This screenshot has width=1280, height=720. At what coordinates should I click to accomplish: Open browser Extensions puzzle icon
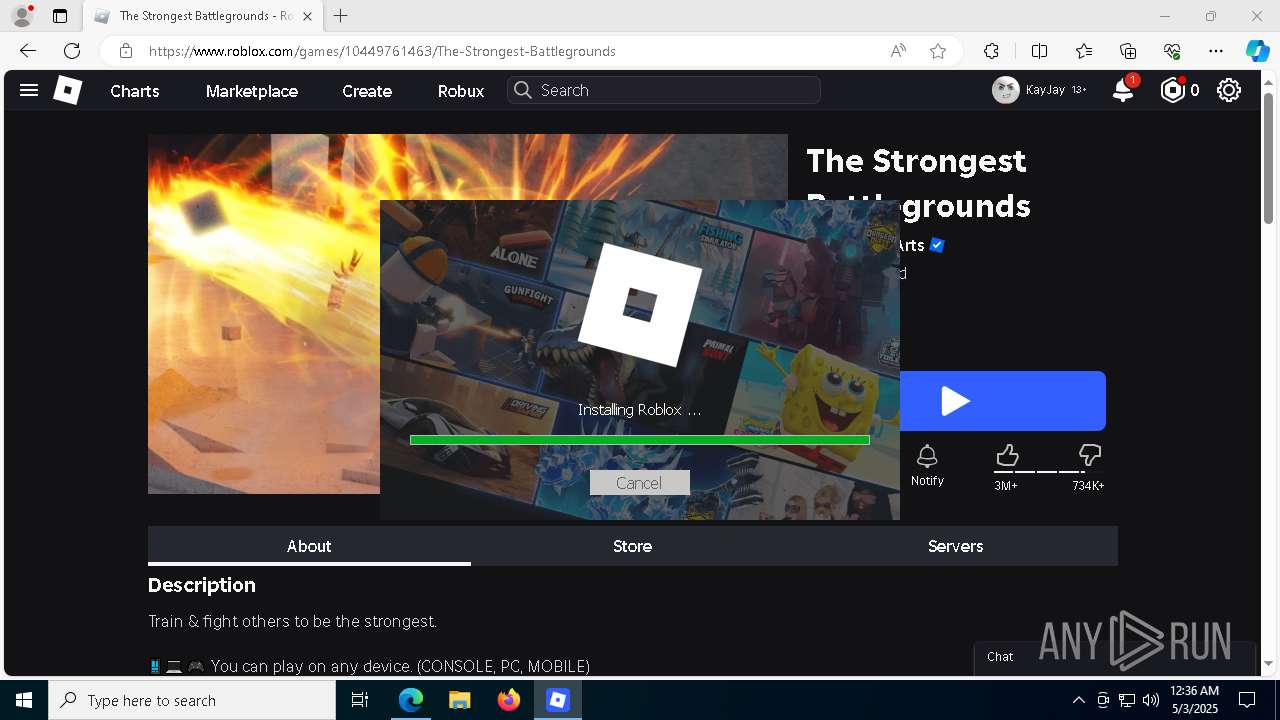click(991, 51)
